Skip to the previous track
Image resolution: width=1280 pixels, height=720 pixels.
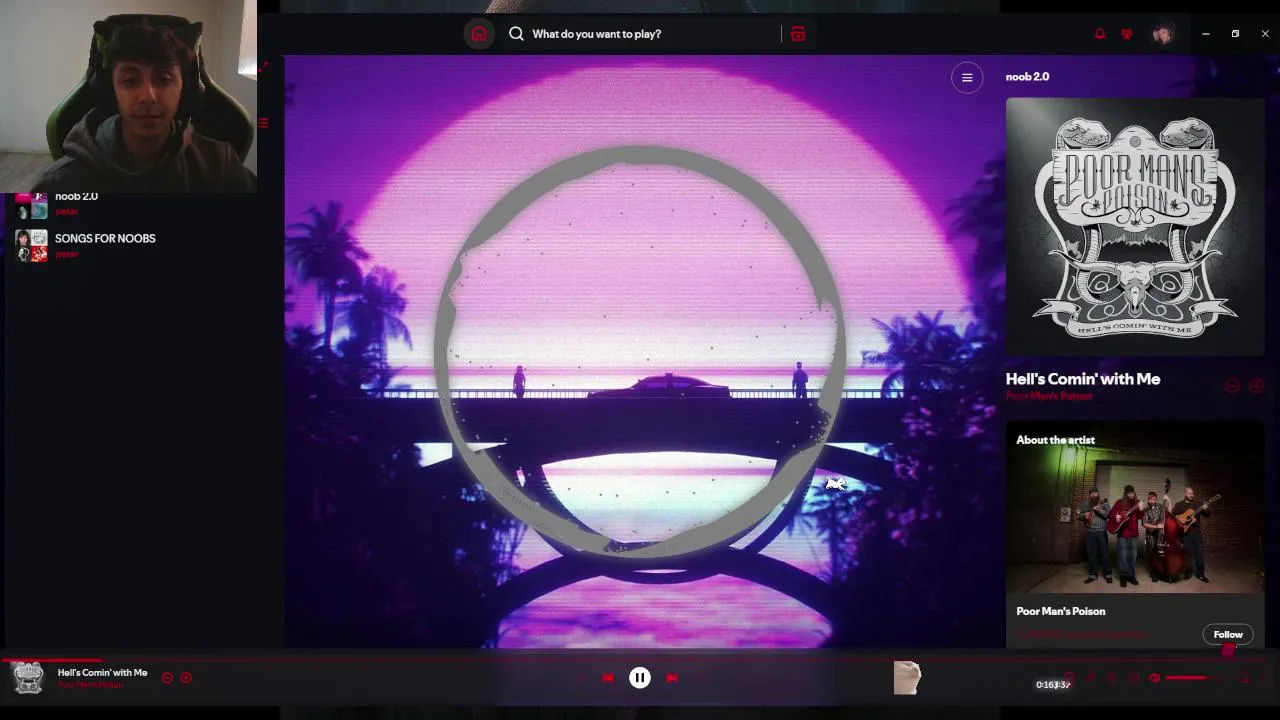click(x=608, y=678)
